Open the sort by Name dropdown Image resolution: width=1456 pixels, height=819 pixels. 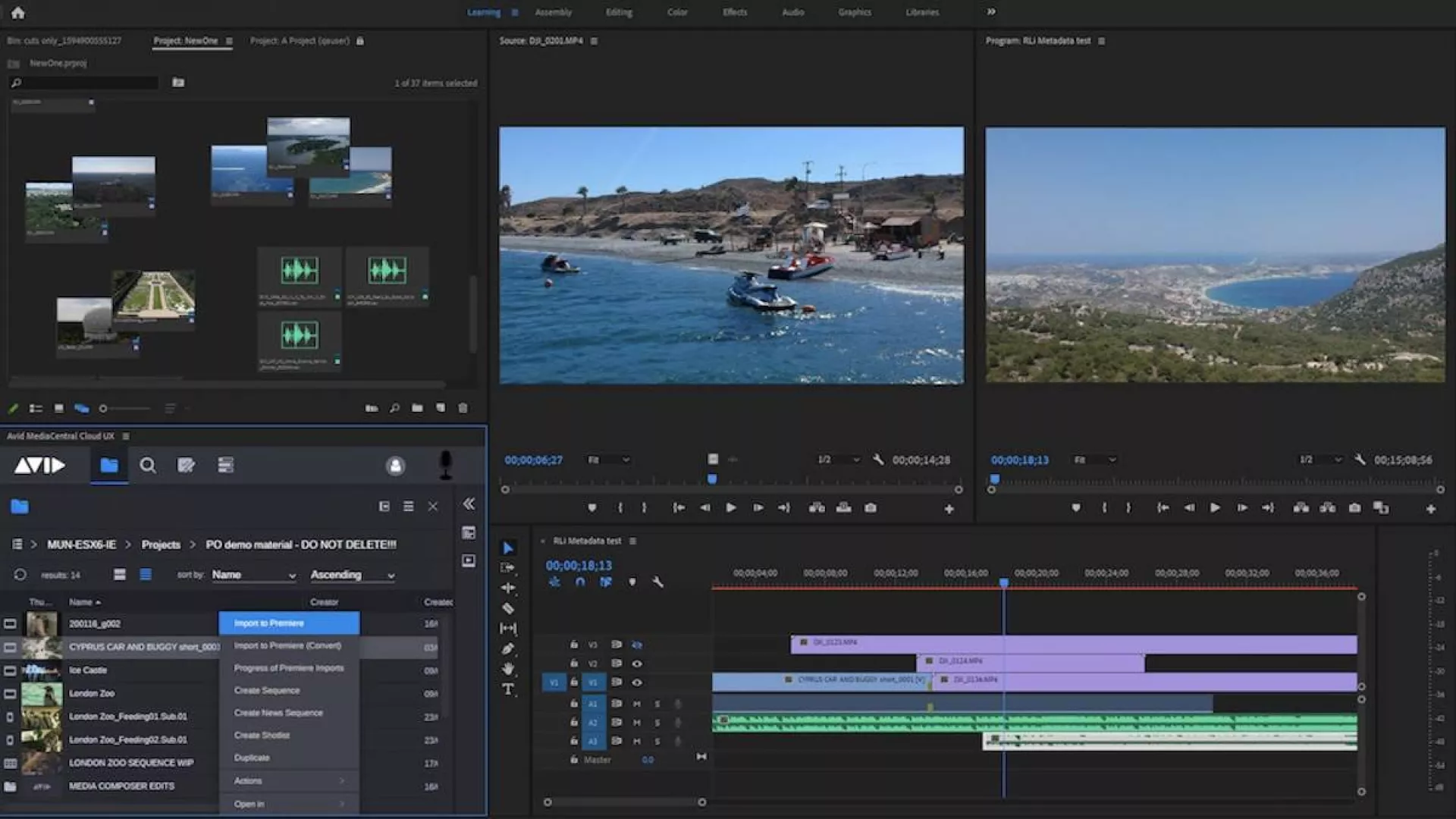(x=253, y=575)
